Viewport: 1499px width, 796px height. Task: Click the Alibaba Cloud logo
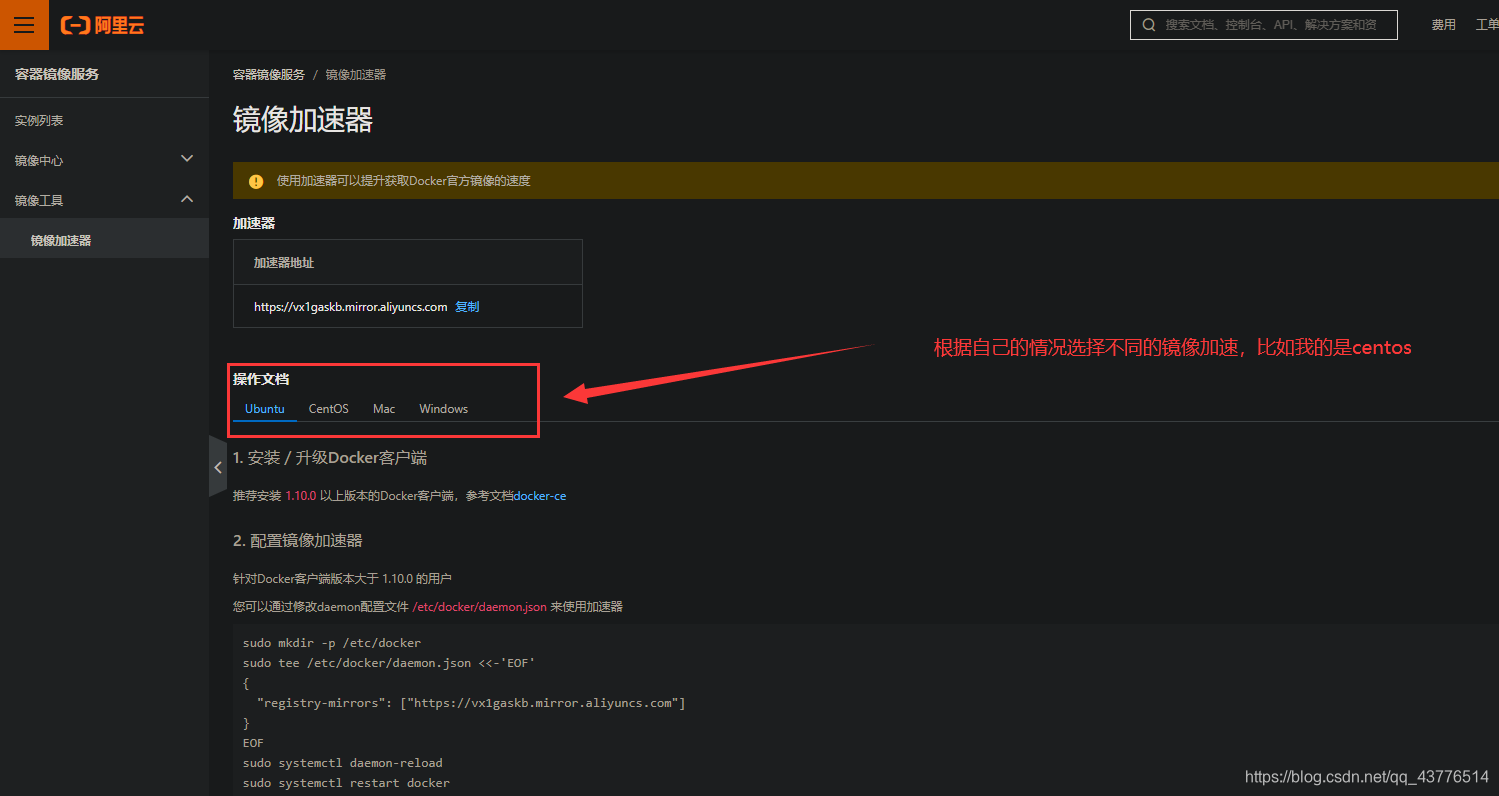pos(103,25)
